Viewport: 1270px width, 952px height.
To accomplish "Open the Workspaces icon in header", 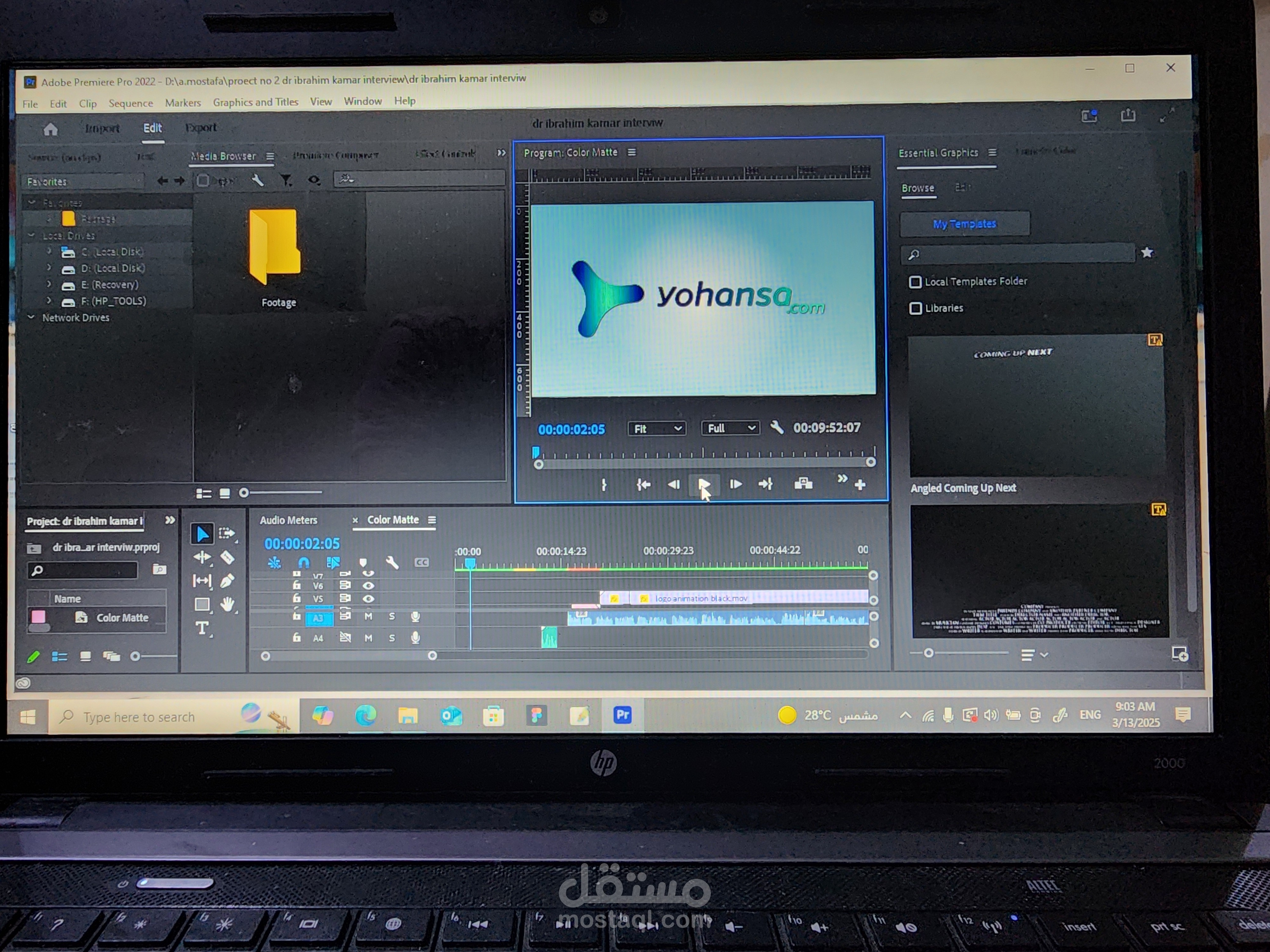I will click(1090, 116).
